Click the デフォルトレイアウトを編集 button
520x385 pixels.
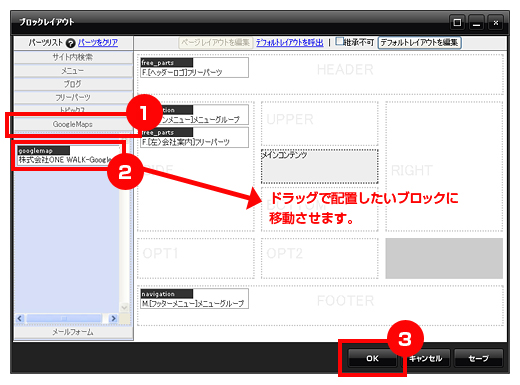[419, 43]
